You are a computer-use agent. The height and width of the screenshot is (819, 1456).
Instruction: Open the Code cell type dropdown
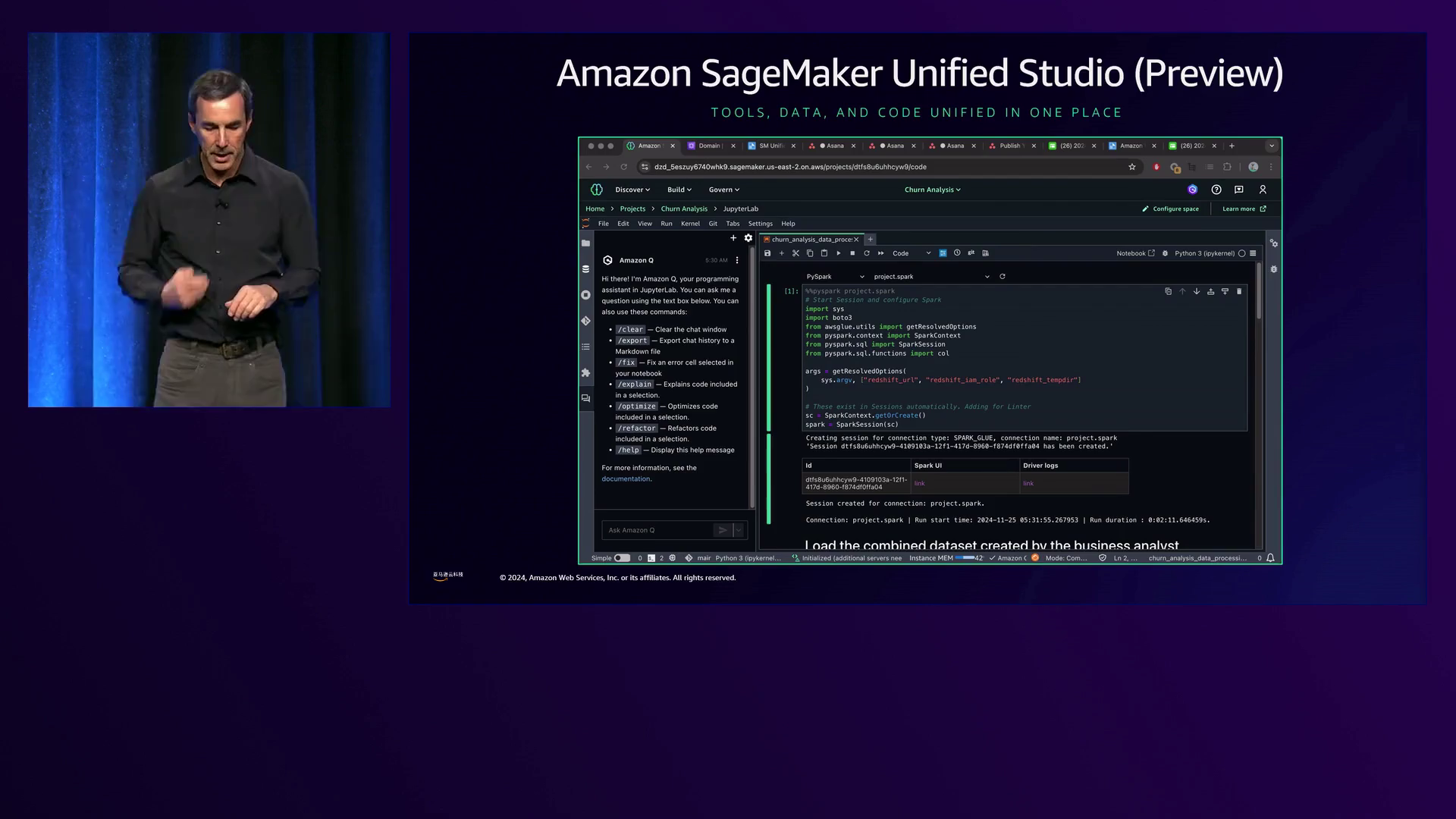click(911, 253)
